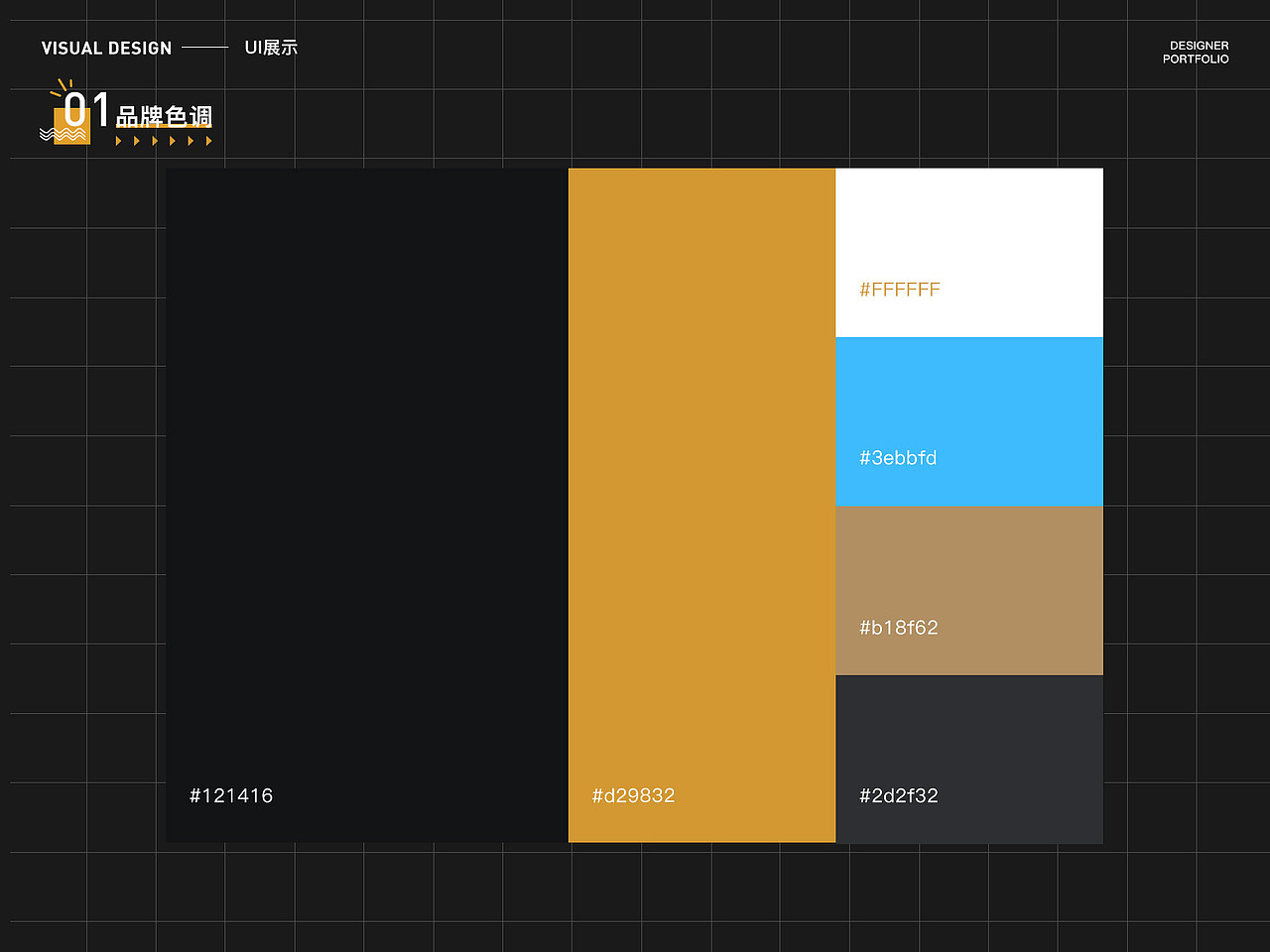Click the 品牌色调 section title
This screenshot has width=1270, height=952.
click(x=164, y=117)
